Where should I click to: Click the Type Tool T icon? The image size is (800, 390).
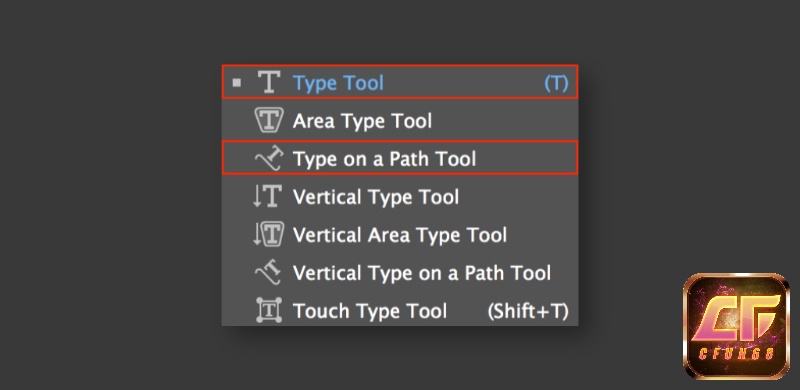[269, 82]
